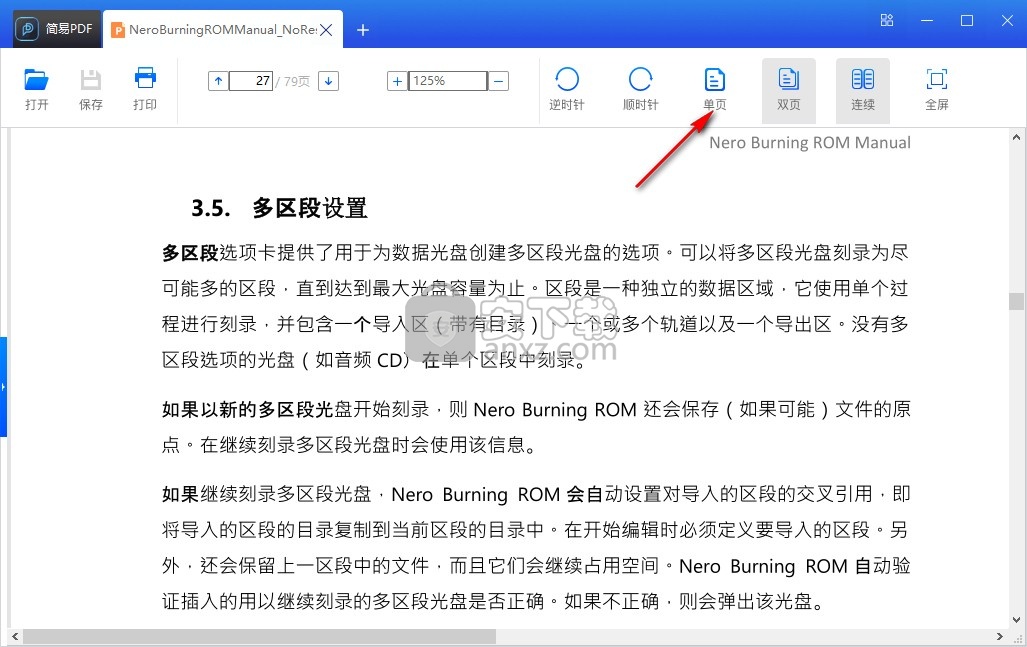1027x647 pixels.
Task: Maximize the 简易PDF window
Action: [967, 20]
